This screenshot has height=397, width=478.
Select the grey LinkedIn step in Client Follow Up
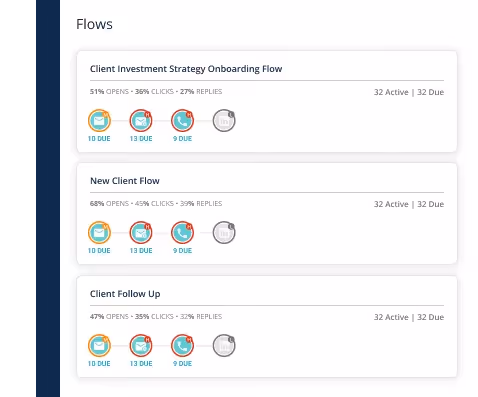click(224, 345)
